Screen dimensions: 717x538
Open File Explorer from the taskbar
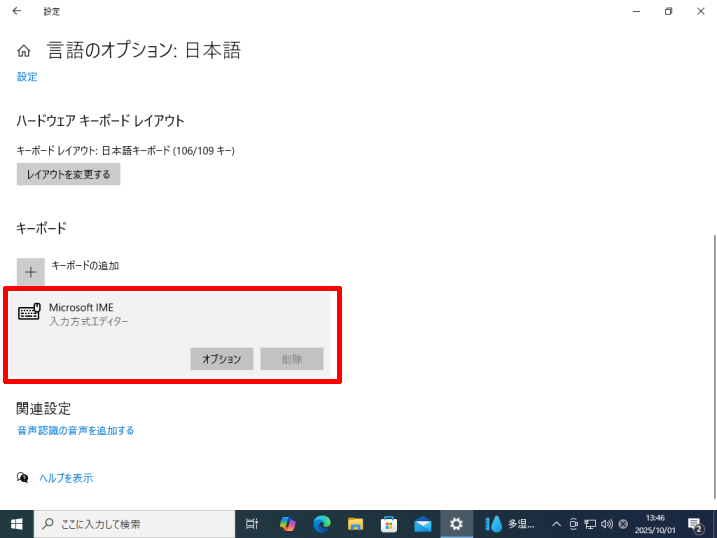[355, 523]
